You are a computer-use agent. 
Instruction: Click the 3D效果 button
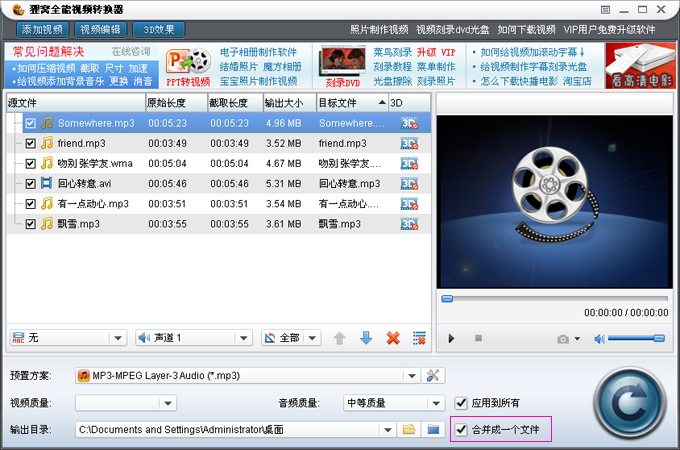159,29
